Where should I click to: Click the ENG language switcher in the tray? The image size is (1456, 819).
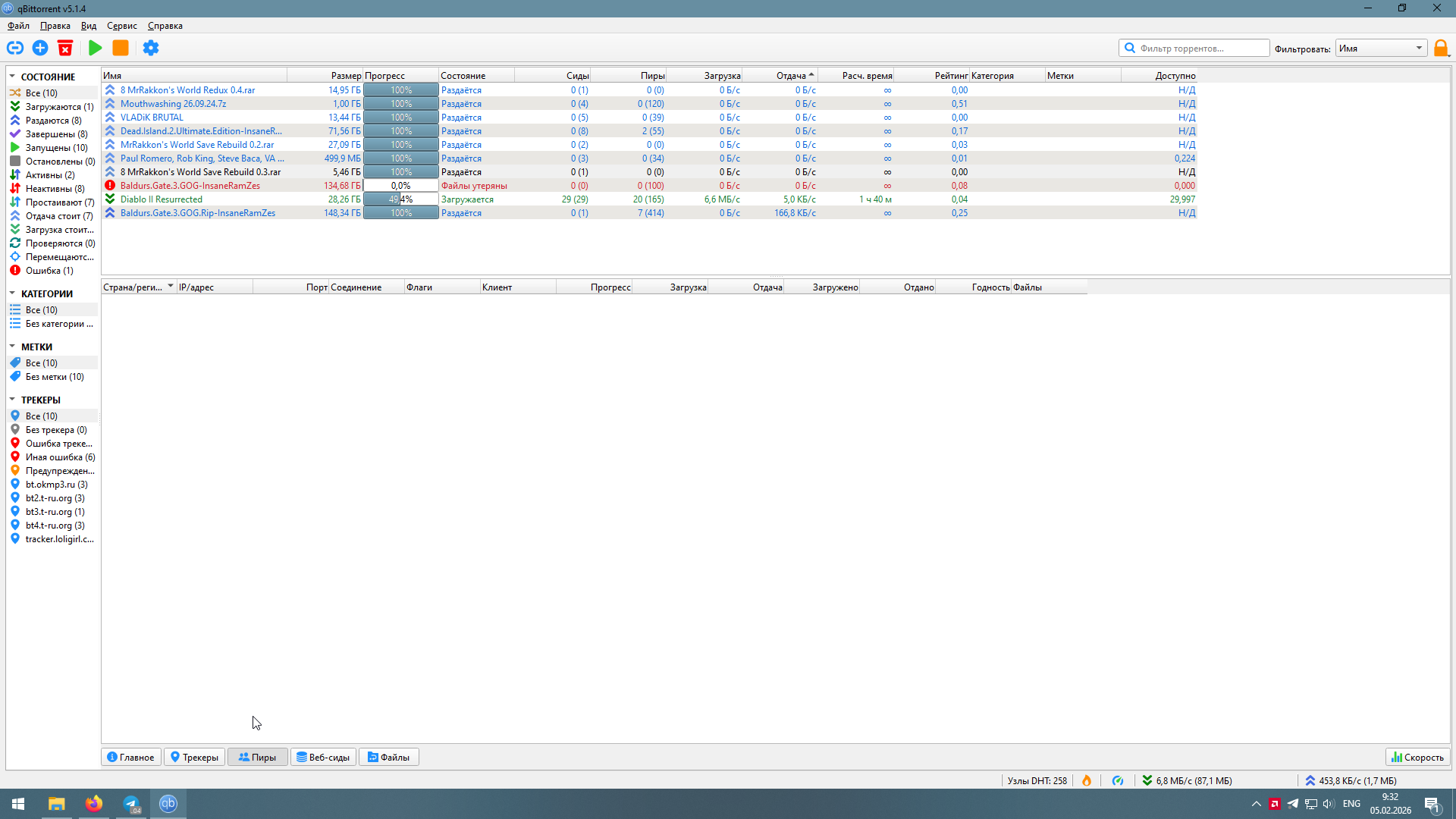(1351, 804)
